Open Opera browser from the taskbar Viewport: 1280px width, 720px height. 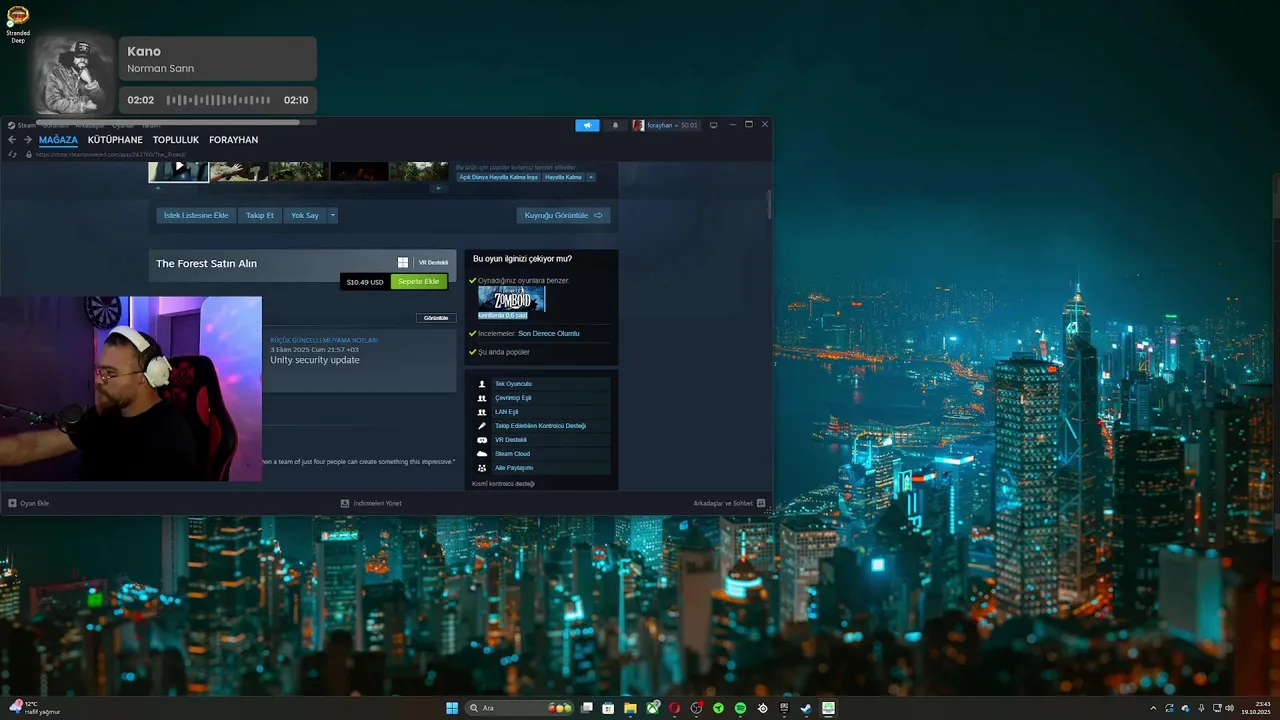pos(675,708)
